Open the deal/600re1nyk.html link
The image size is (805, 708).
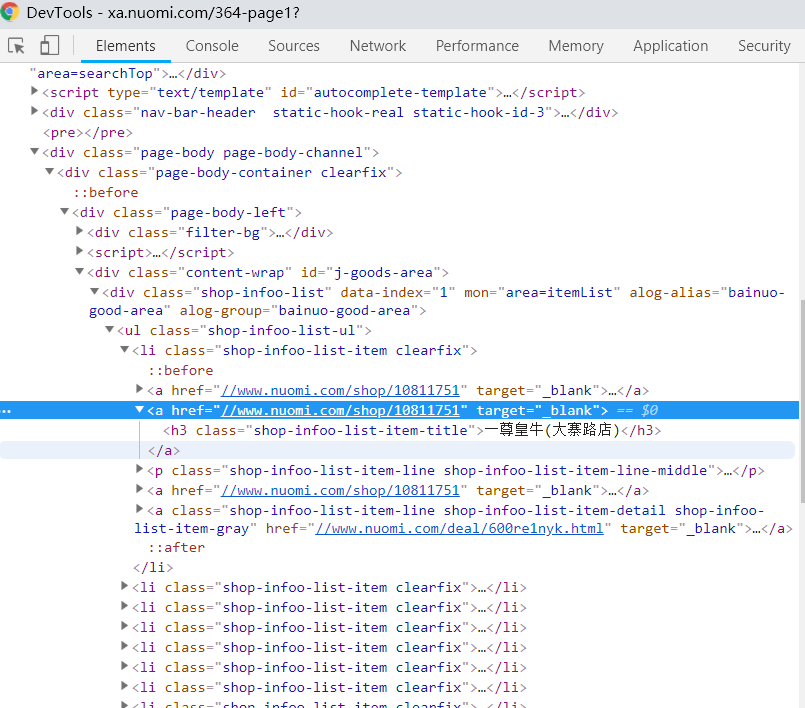pos(459,528)
